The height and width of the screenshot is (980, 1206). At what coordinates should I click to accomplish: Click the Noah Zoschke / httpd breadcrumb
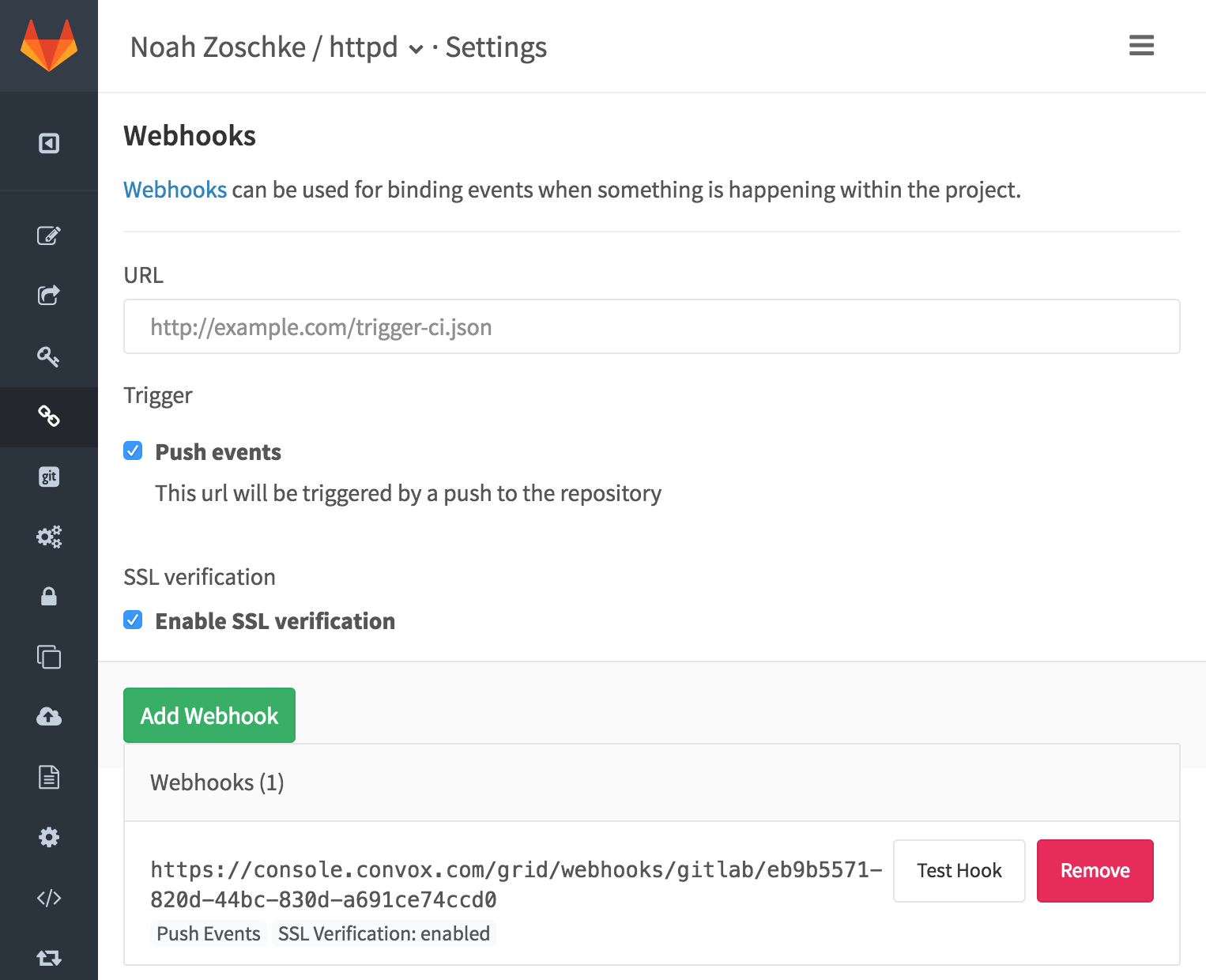(x=265, y=47)
